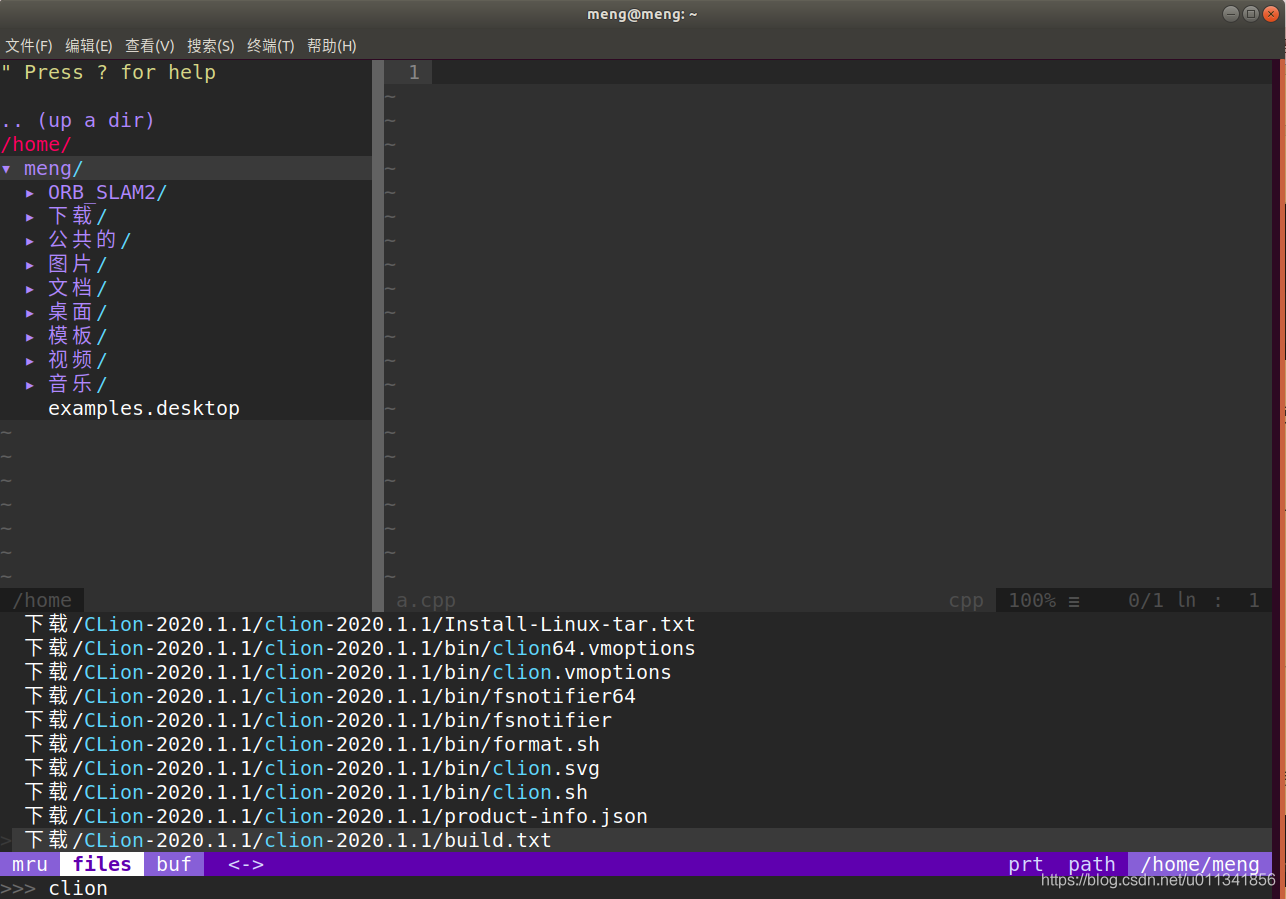Open the 查看(V) menu

tap(149, 46)
